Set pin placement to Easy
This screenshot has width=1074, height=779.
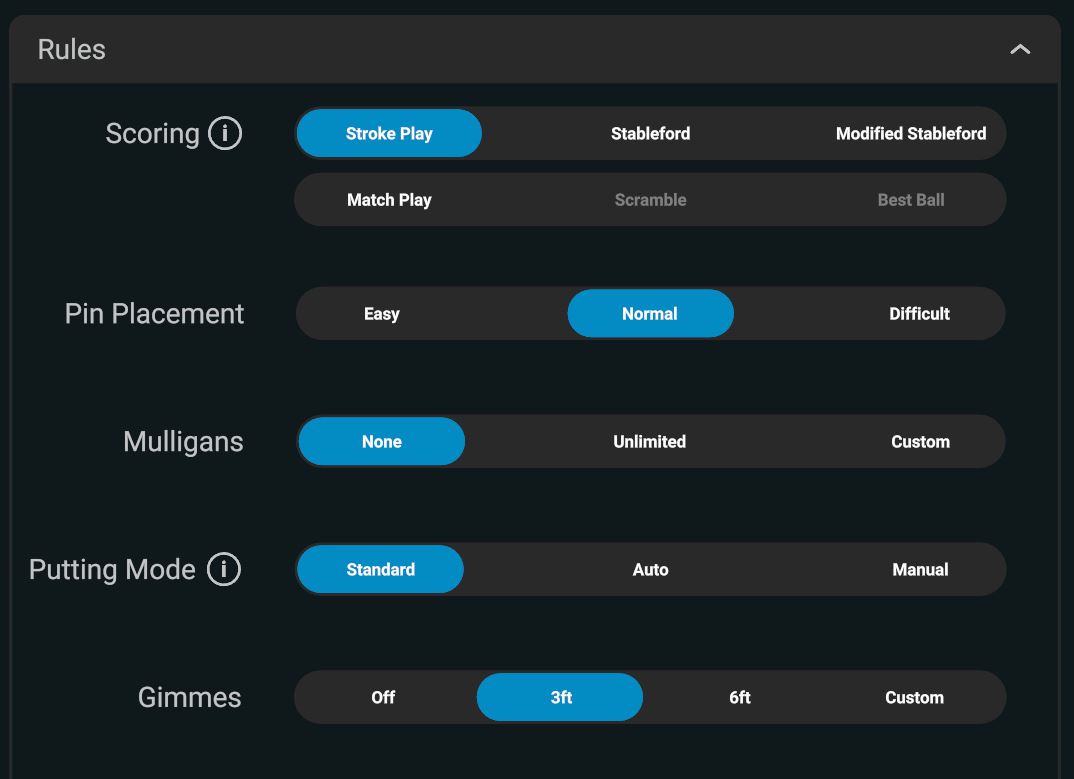click(x=381, y=314)
